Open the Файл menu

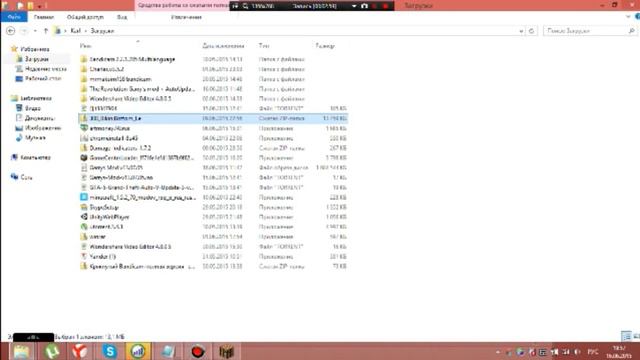coord(14,17)
